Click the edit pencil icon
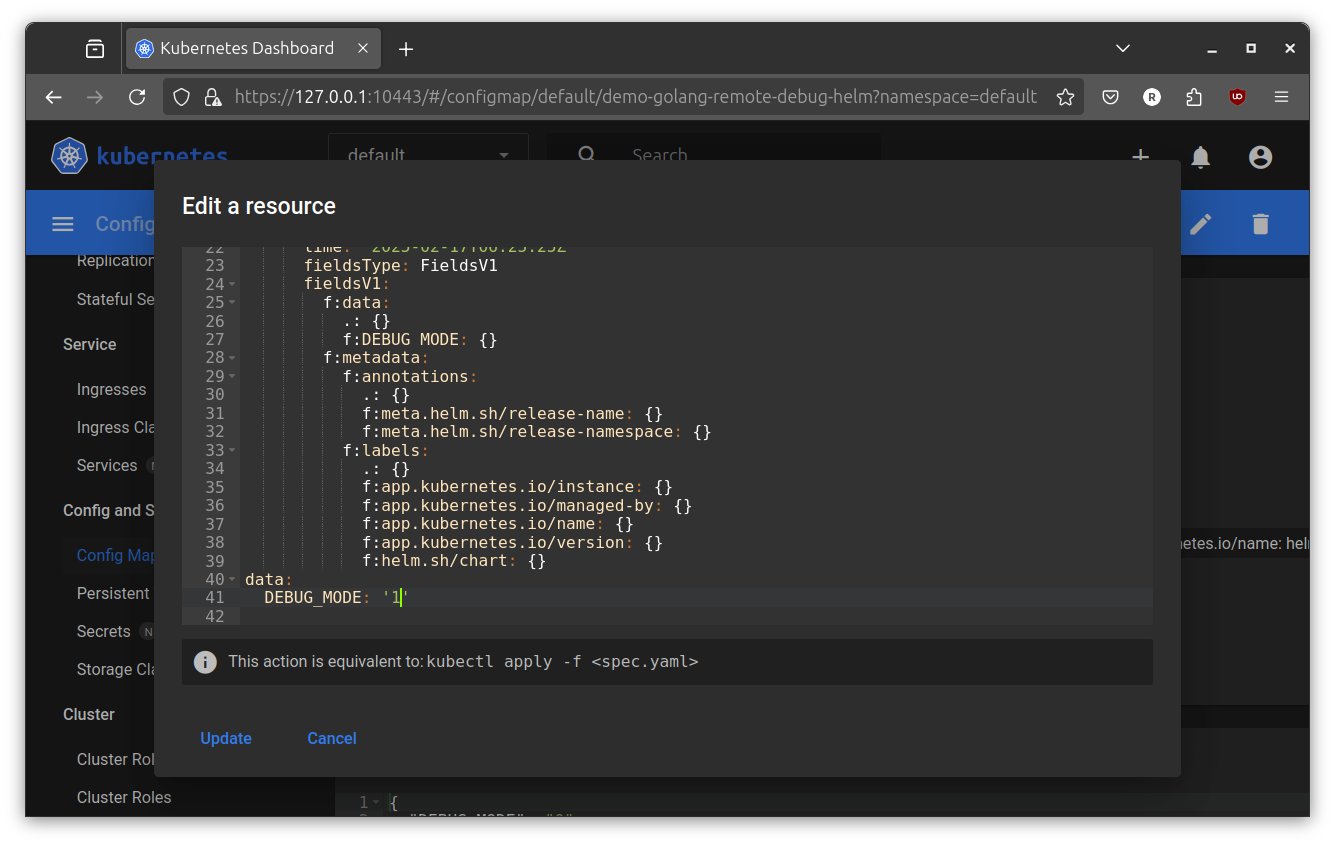This screenshot has height=845, width=1335. tap(1201, 224)
